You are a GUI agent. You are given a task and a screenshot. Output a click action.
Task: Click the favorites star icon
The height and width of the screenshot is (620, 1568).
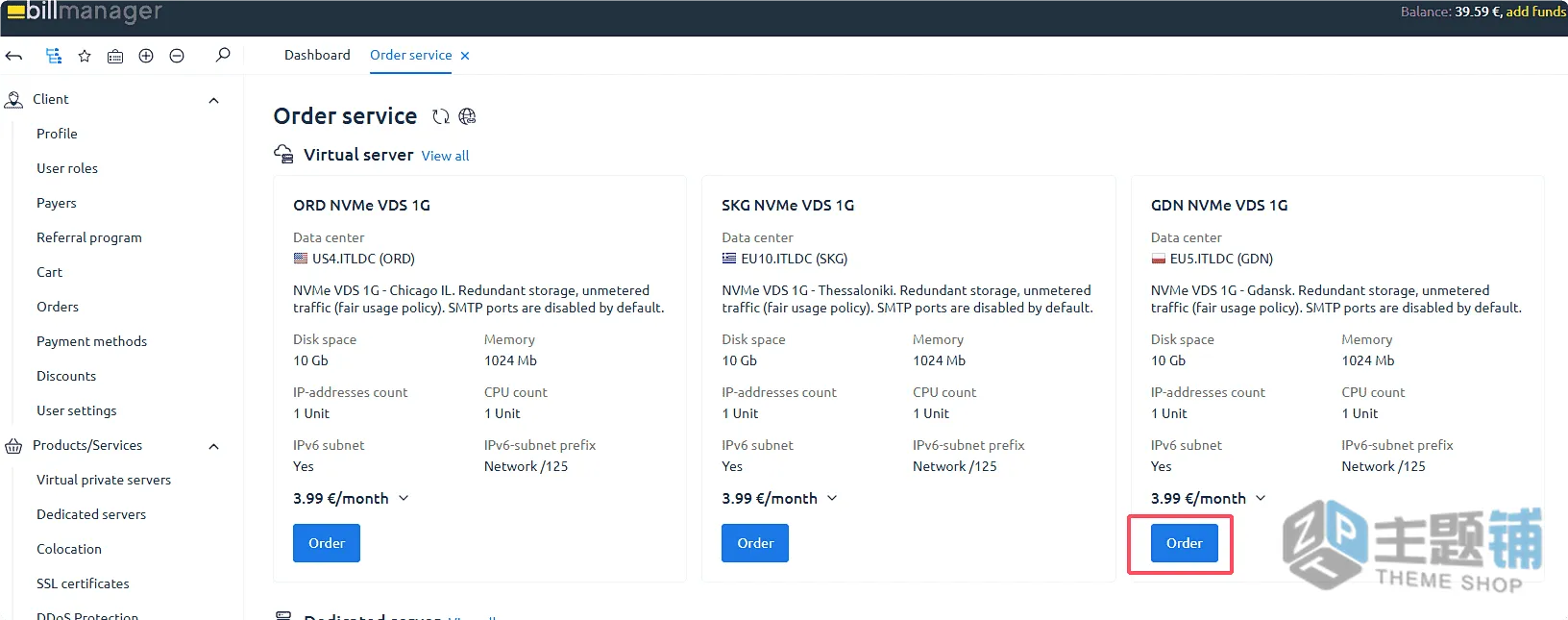pyautogui.click(x=85, y=56)
